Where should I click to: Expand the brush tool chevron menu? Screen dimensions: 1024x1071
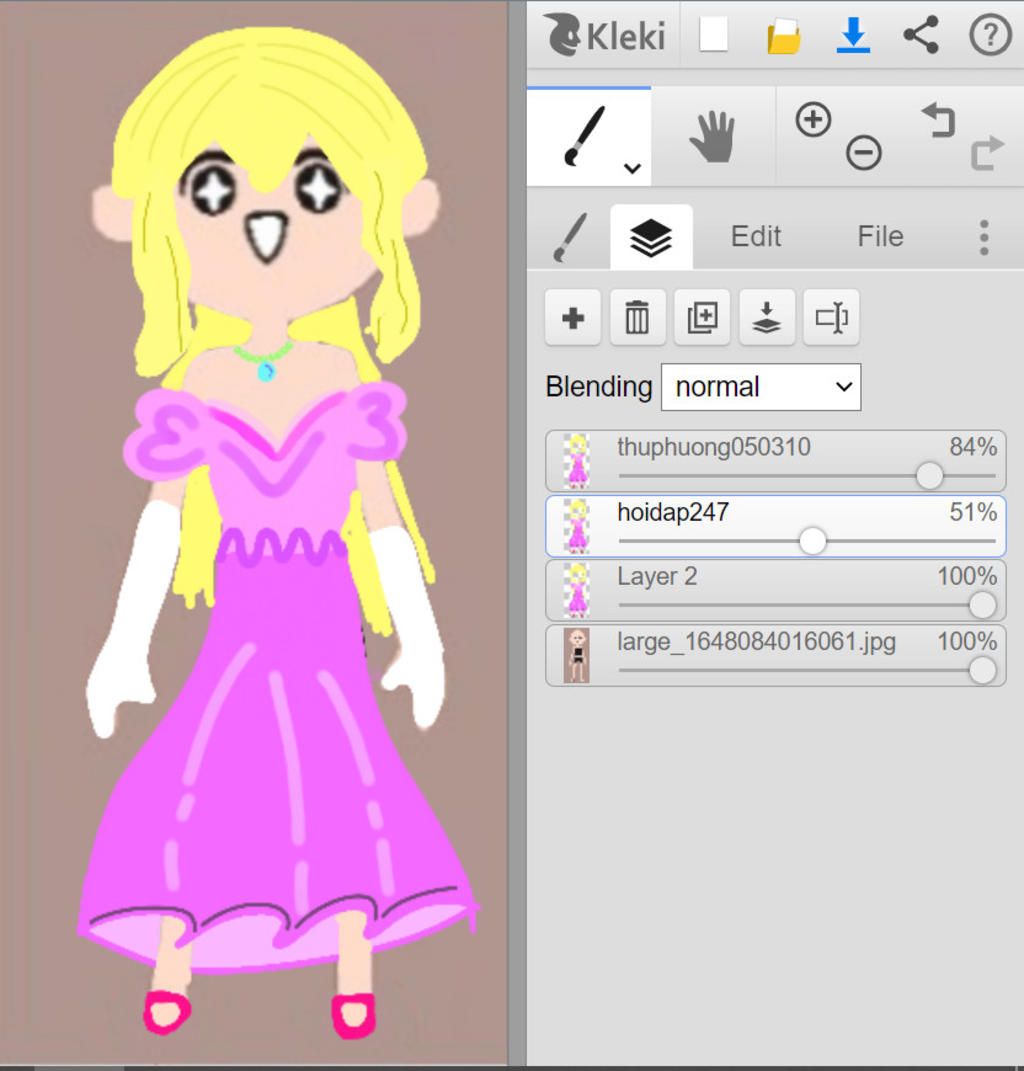click(x=633, y=168)
